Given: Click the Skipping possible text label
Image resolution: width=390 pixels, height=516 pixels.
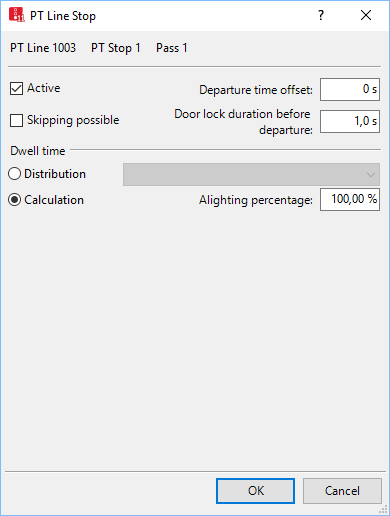Looking at the screenshot, I should (x=73, y=120).
